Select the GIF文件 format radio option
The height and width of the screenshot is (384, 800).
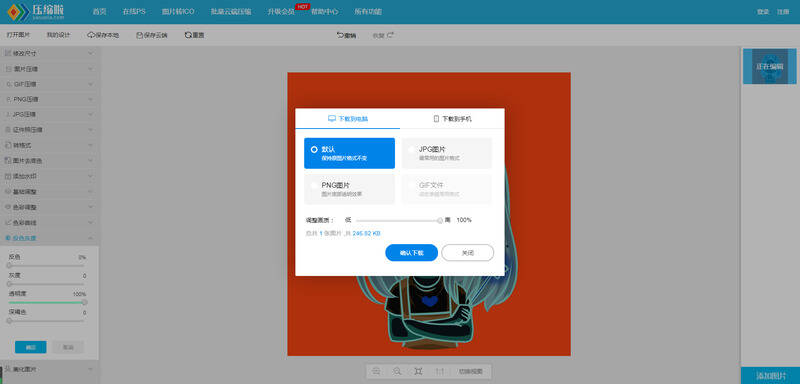412,186
